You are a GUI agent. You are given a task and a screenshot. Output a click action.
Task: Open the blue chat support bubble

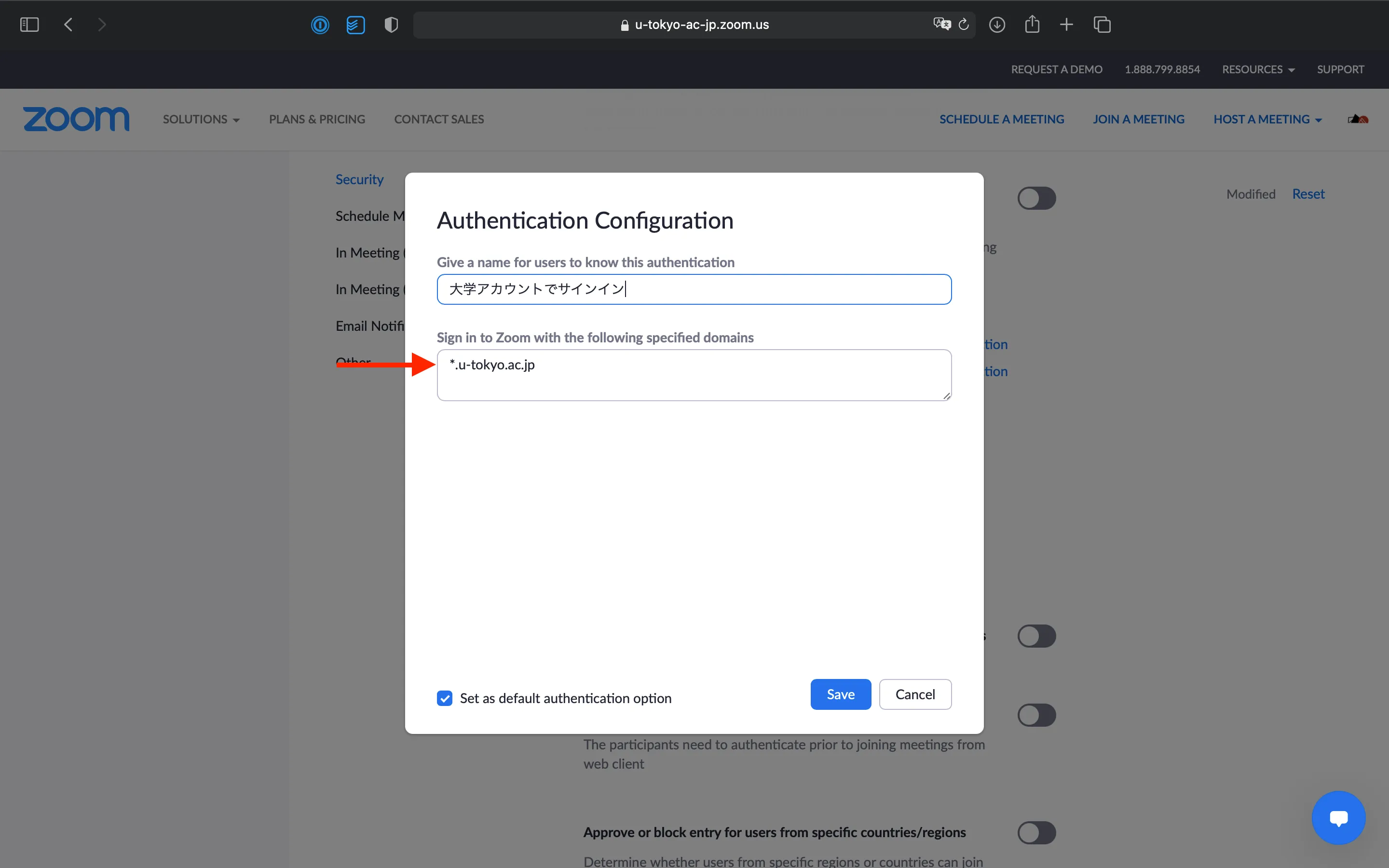click(1338, 817)
